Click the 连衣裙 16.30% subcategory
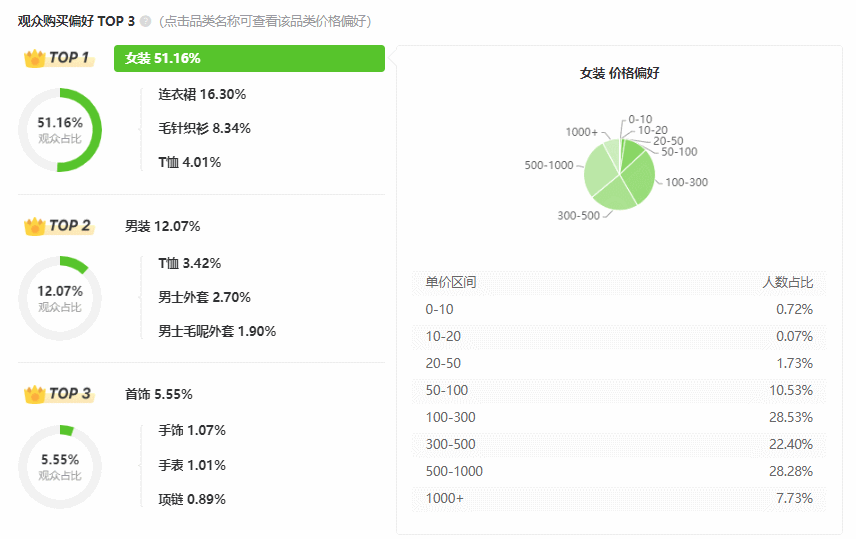The image size is (856, 539). pos(202,94)
